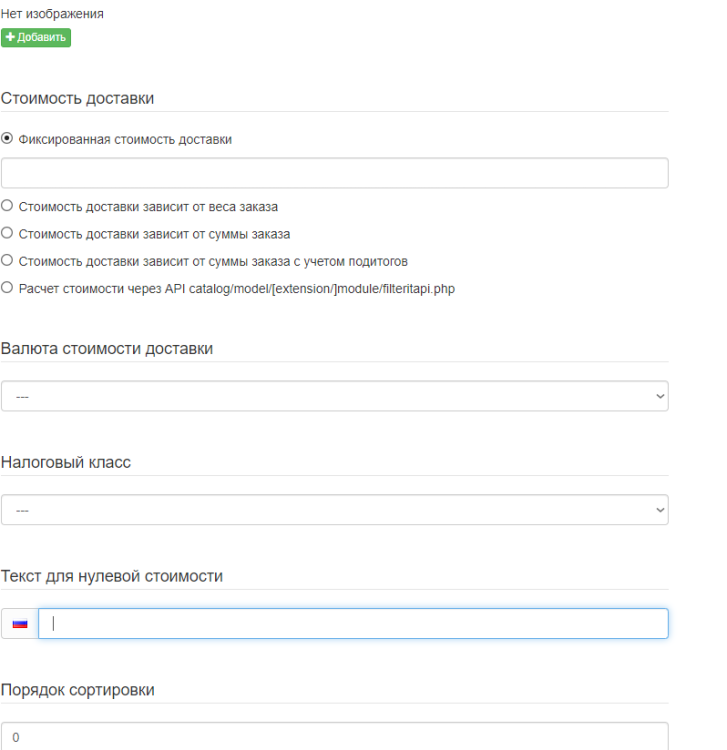The image size is (727, 750).
Task: Click the Текст для нулевой стоимости input
Action: [352, 624]
